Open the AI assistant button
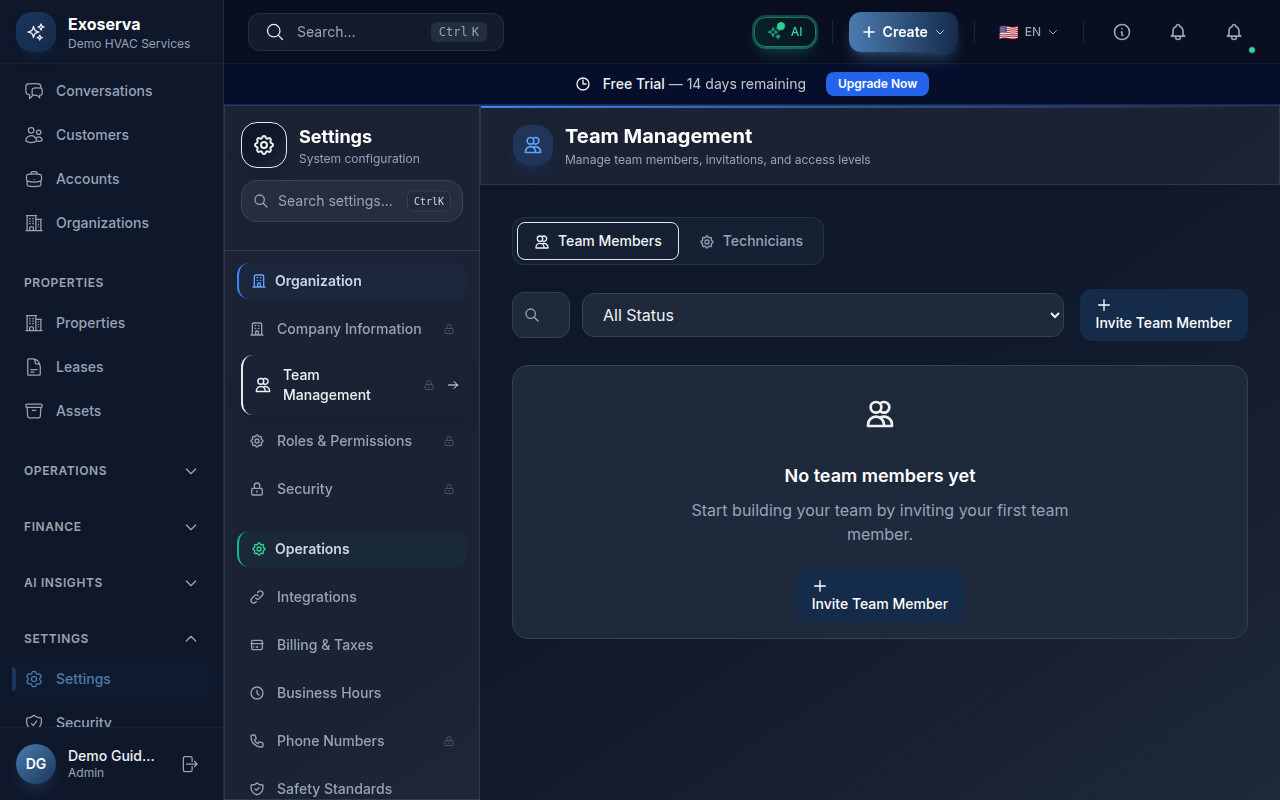The width and height of the screenshot is (1280, 800). click(785, 32)
